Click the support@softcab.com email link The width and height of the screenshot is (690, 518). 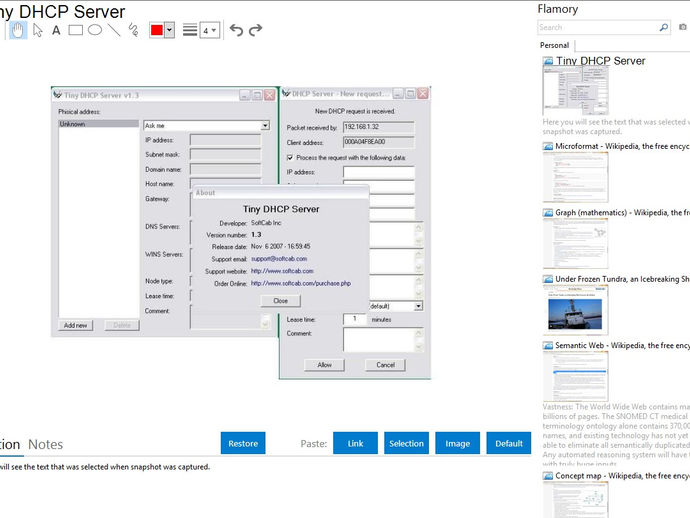(279, 259)
